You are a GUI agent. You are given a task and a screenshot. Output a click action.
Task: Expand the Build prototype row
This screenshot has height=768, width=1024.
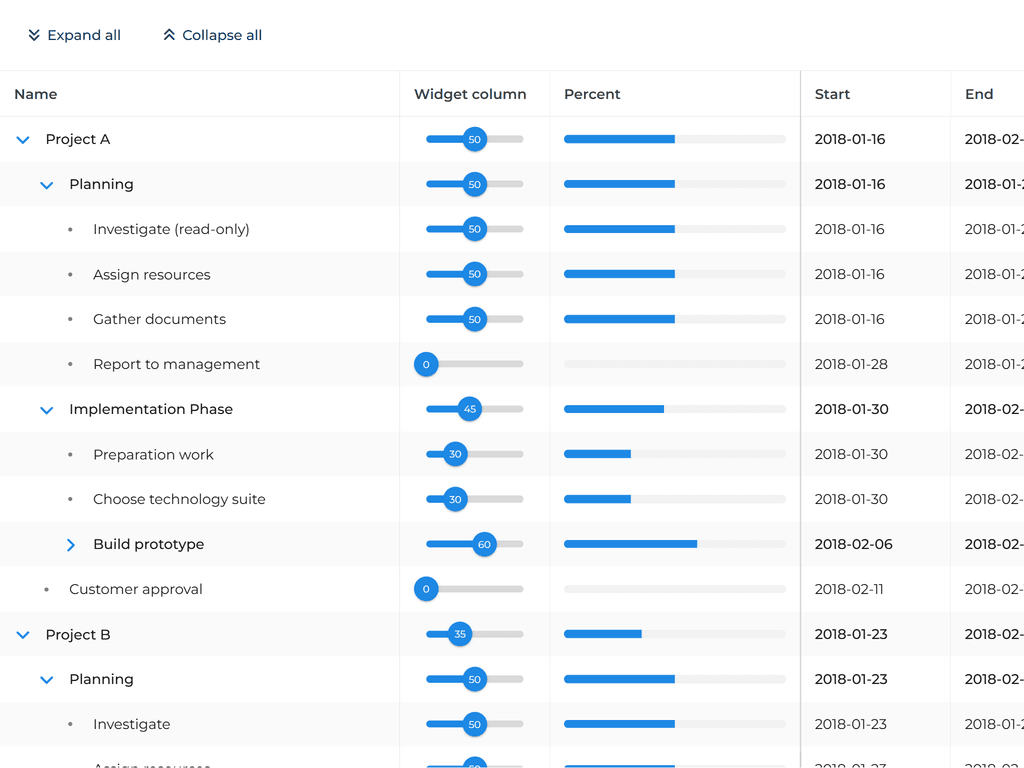(x=70, y=545)
